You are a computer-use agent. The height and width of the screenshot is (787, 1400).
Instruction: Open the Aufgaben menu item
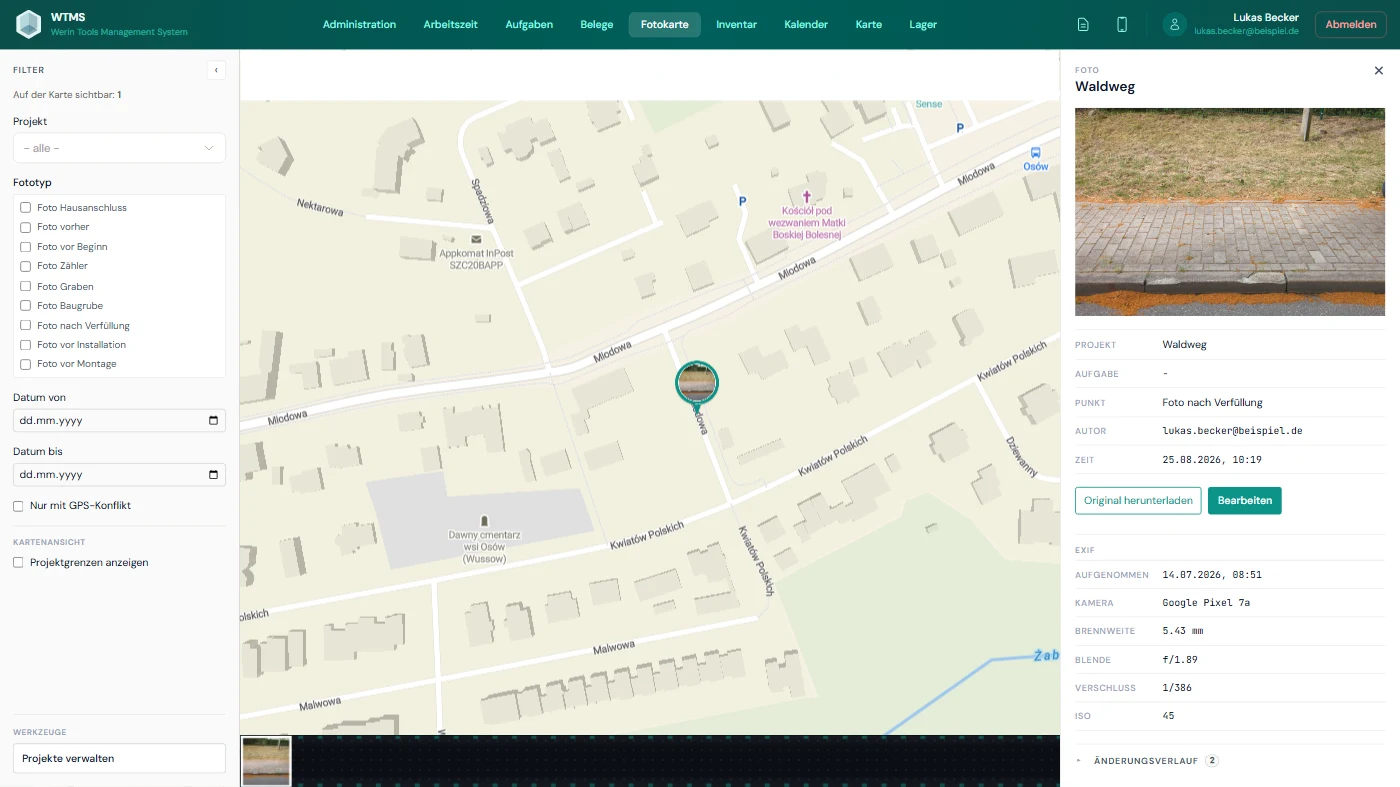(x=529, y=25)
